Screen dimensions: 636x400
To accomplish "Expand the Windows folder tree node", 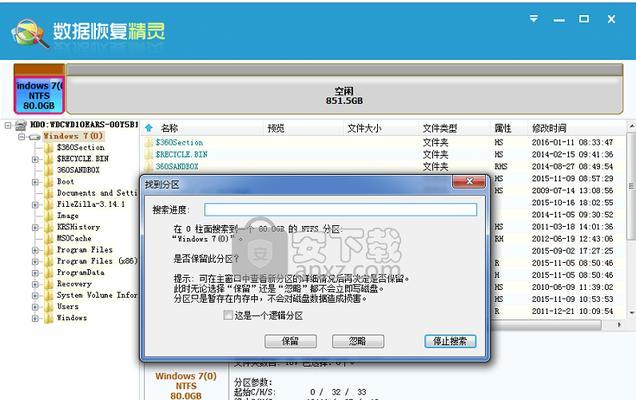I will click(35, 318).
